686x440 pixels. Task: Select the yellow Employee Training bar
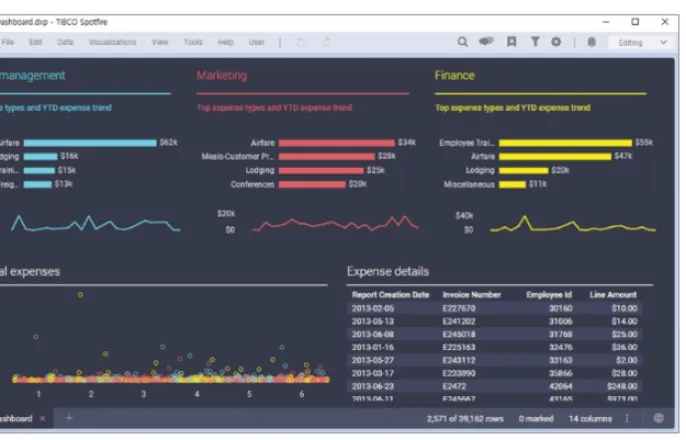(565, 143)
